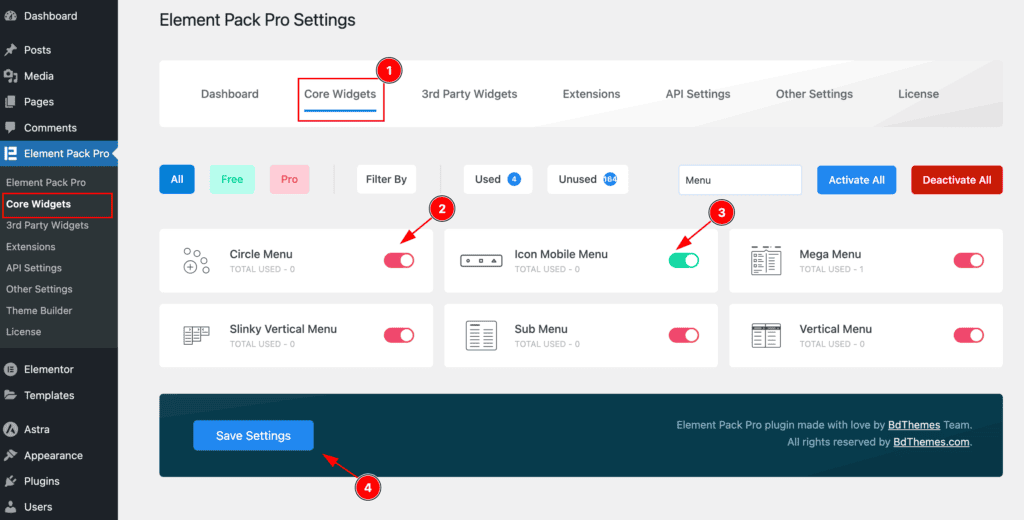Click the Slinky Vertical Menu widget icon

[x=196, y=335]
